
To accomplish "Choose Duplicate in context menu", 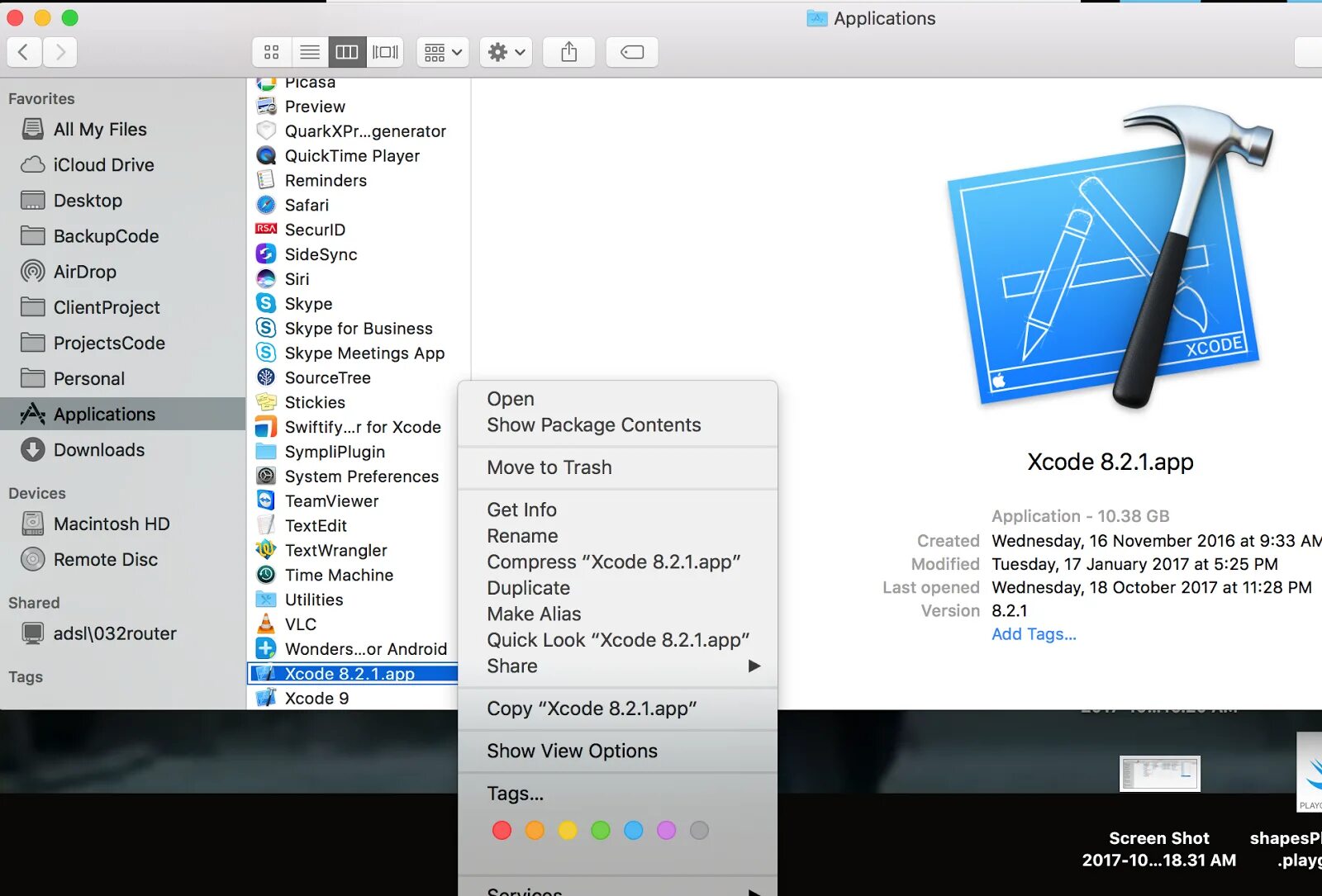I will [617, 588].
